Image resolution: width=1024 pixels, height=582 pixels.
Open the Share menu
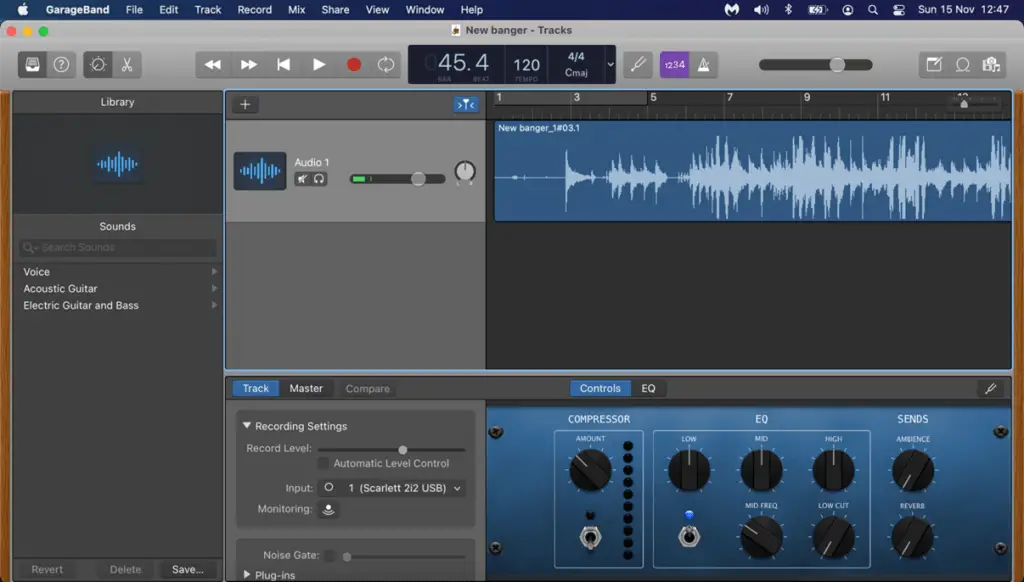[335, 10]
